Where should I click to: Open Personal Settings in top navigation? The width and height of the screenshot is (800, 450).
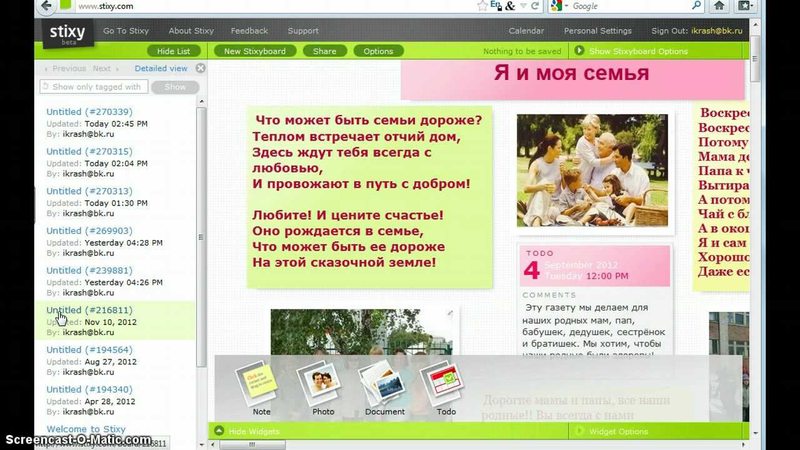point(597,31)
